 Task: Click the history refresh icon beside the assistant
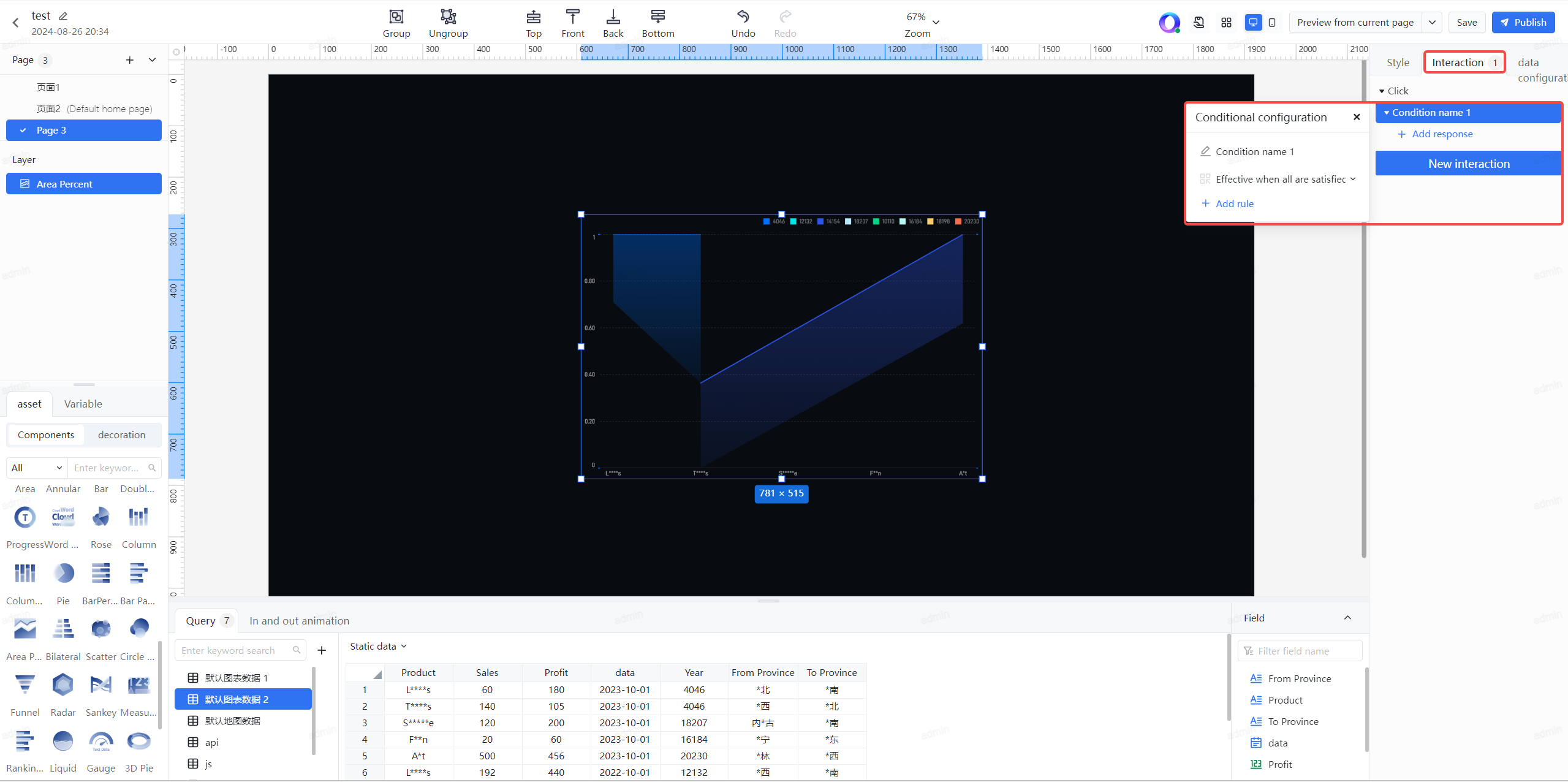[1199, 23]
